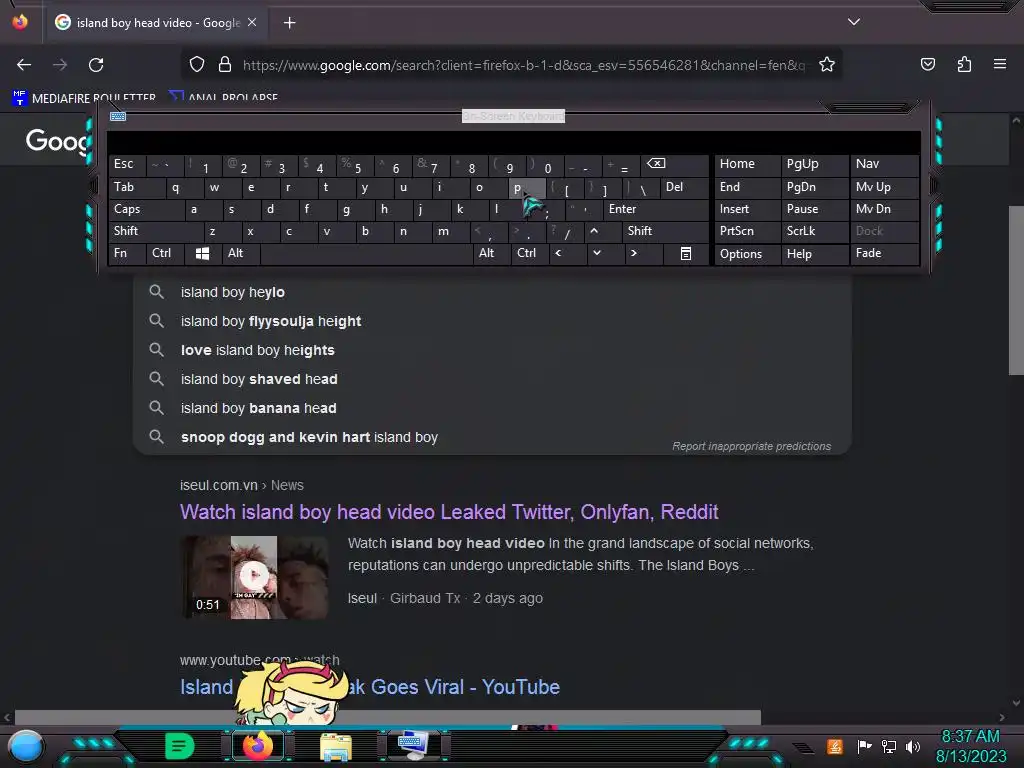Select suggestion snoop dogg and kevin hart
This screenshot has width=1024, height=768.
coord(492,437)
